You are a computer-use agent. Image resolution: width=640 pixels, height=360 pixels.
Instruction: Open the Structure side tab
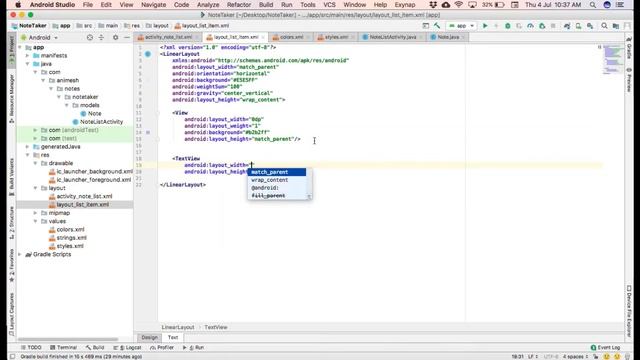(x=11, y=222)
